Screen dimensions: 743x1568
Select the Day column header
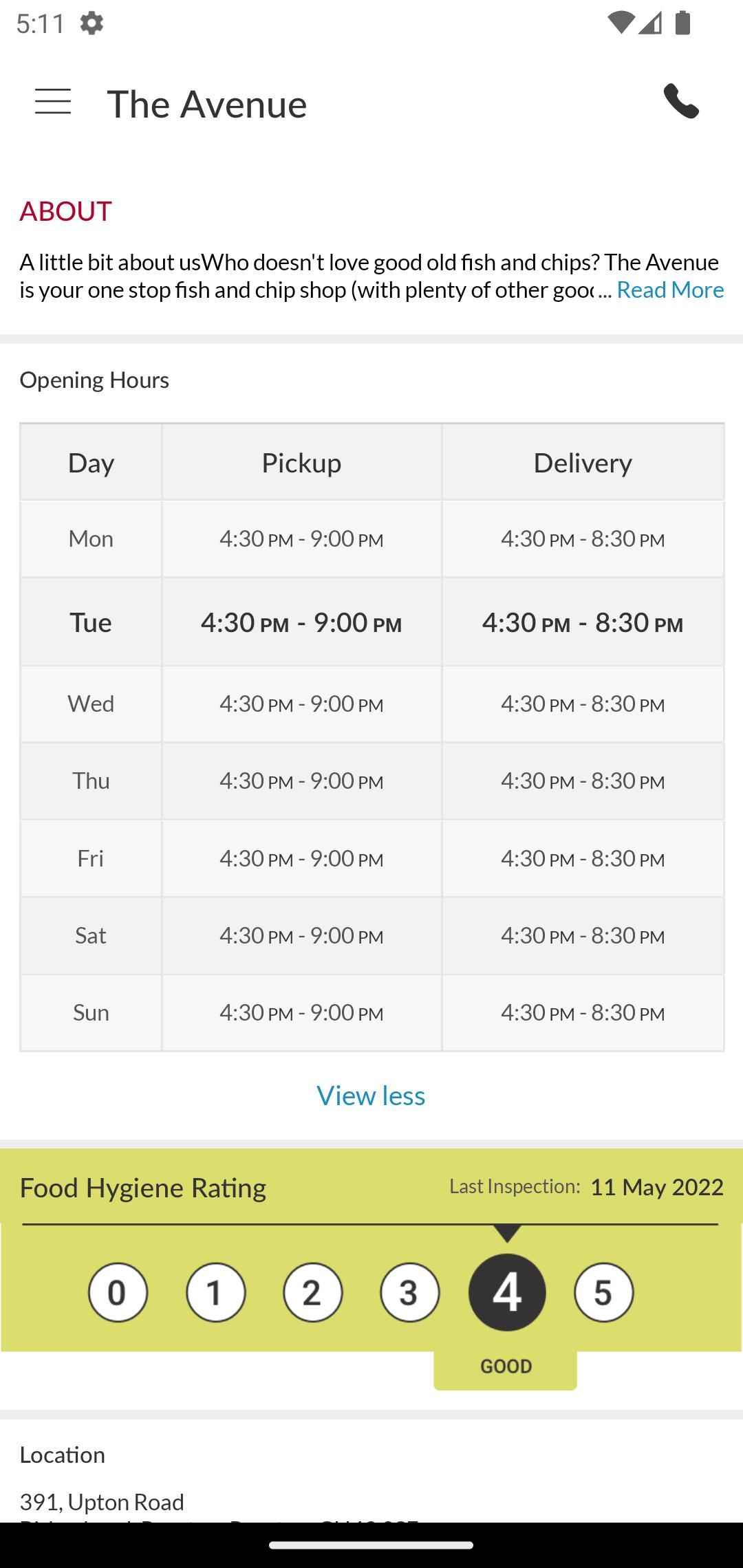[91, 462]
